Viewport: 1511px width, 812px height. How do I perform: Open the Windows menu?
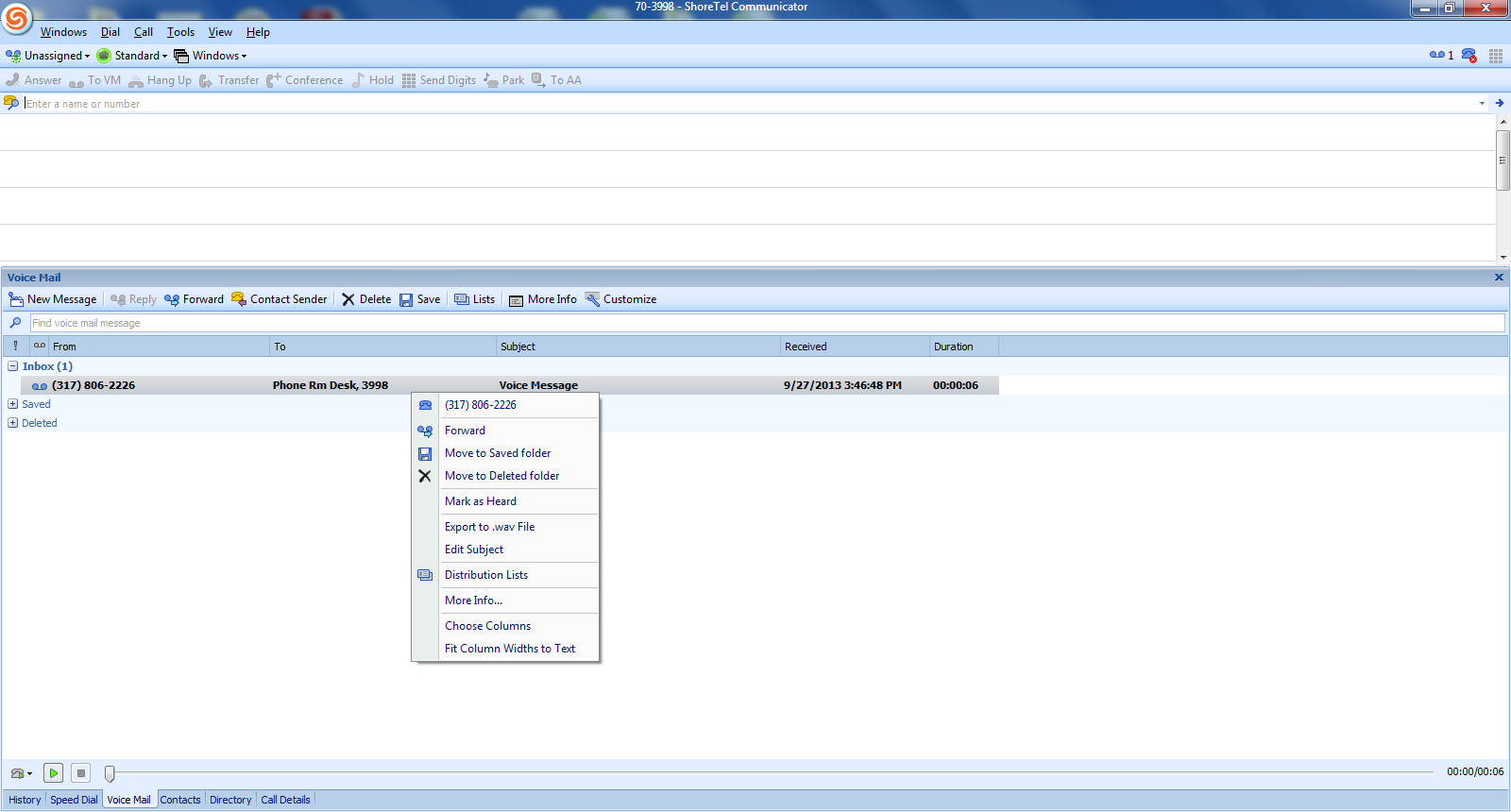tap(63, 32)
